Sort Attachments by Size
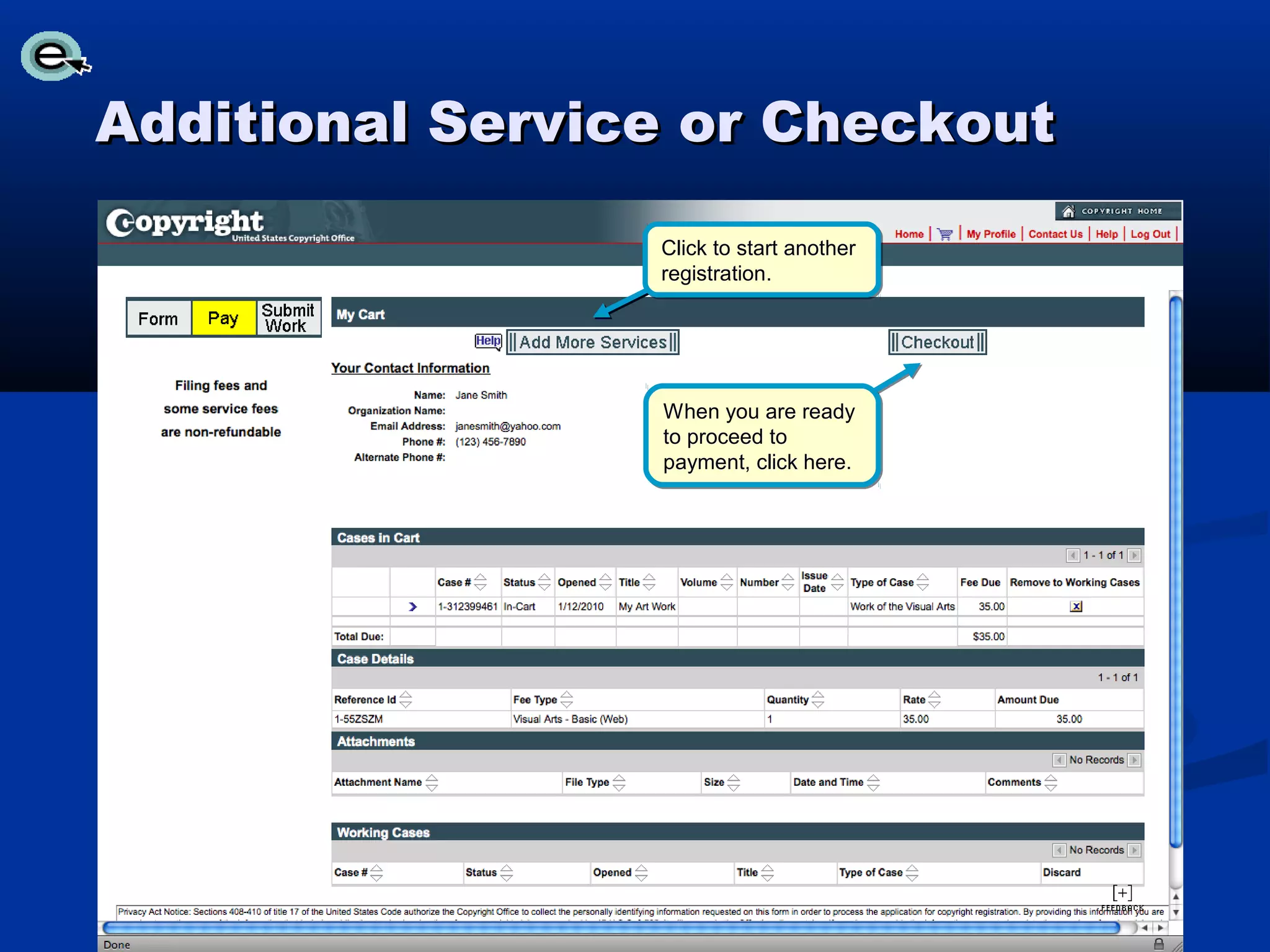Image resolution: width=1270 pixels, height=952 pixels. pyautogui.click(x=734, y=782)
